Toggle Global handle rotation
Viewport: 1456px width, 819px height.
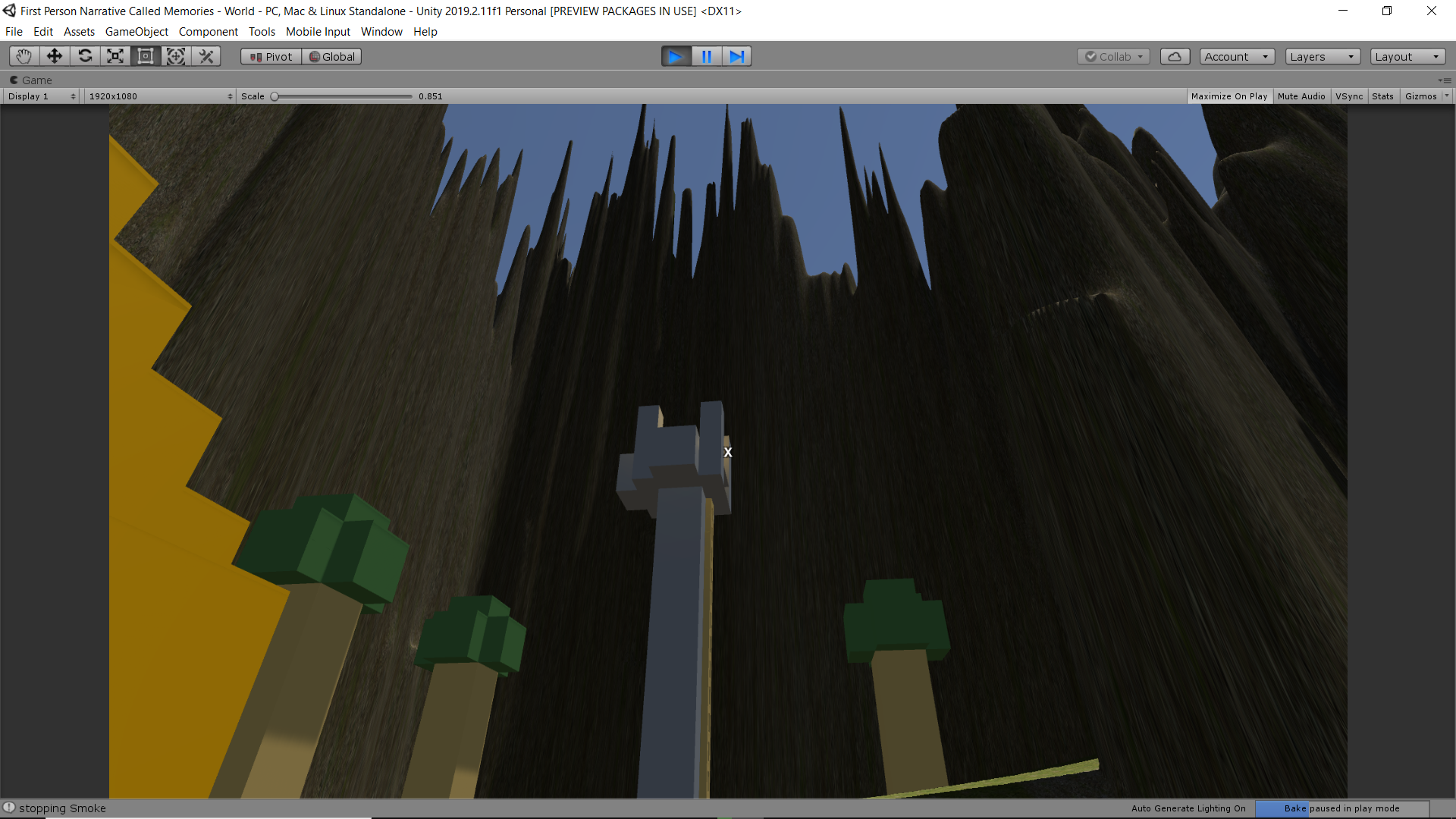pos(331,57)
